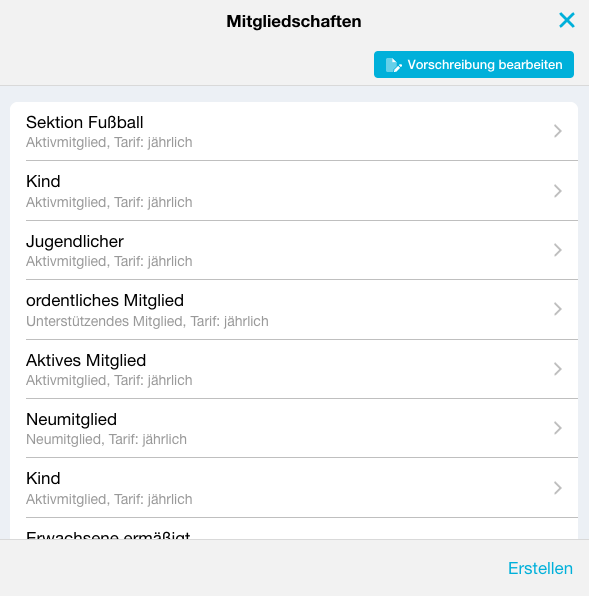Image resolution: width=589 pixels, height=596 pixels.
Task: Click chevron next to first Kind row
Action: 557,191
